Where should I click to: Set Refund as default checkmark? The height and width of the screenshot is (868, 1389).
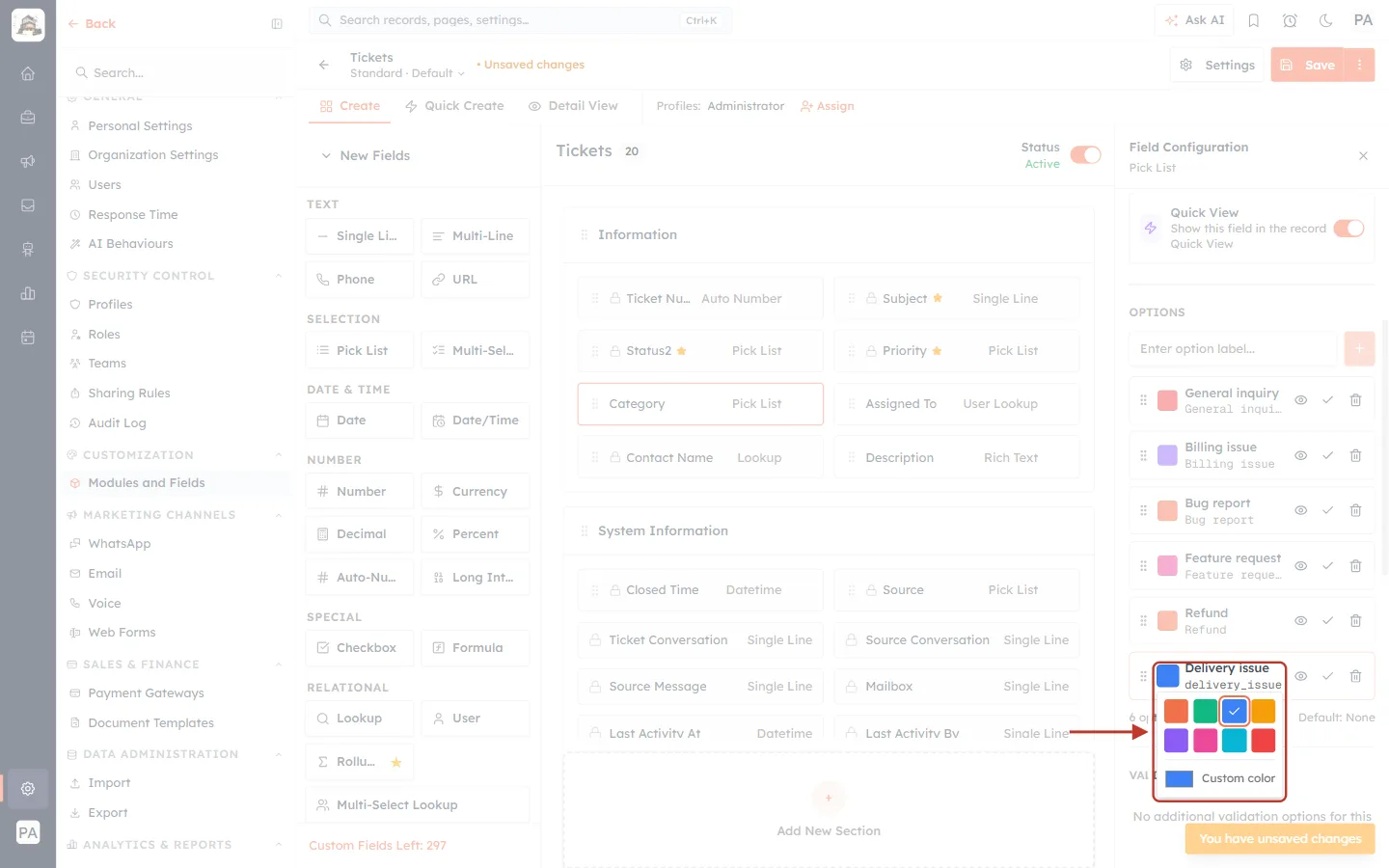1327,621
